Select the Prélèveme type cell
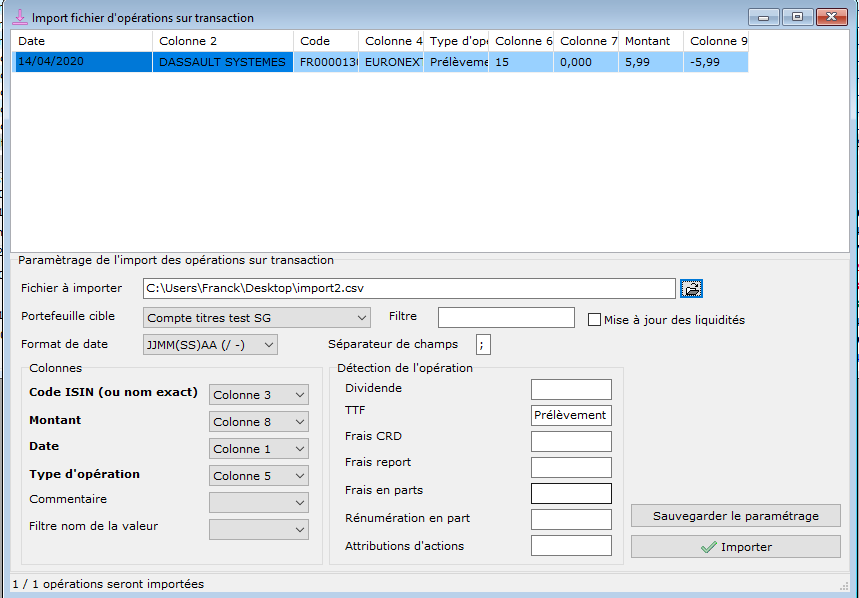This screenshot has height=598, width=859. coord(456,62)
